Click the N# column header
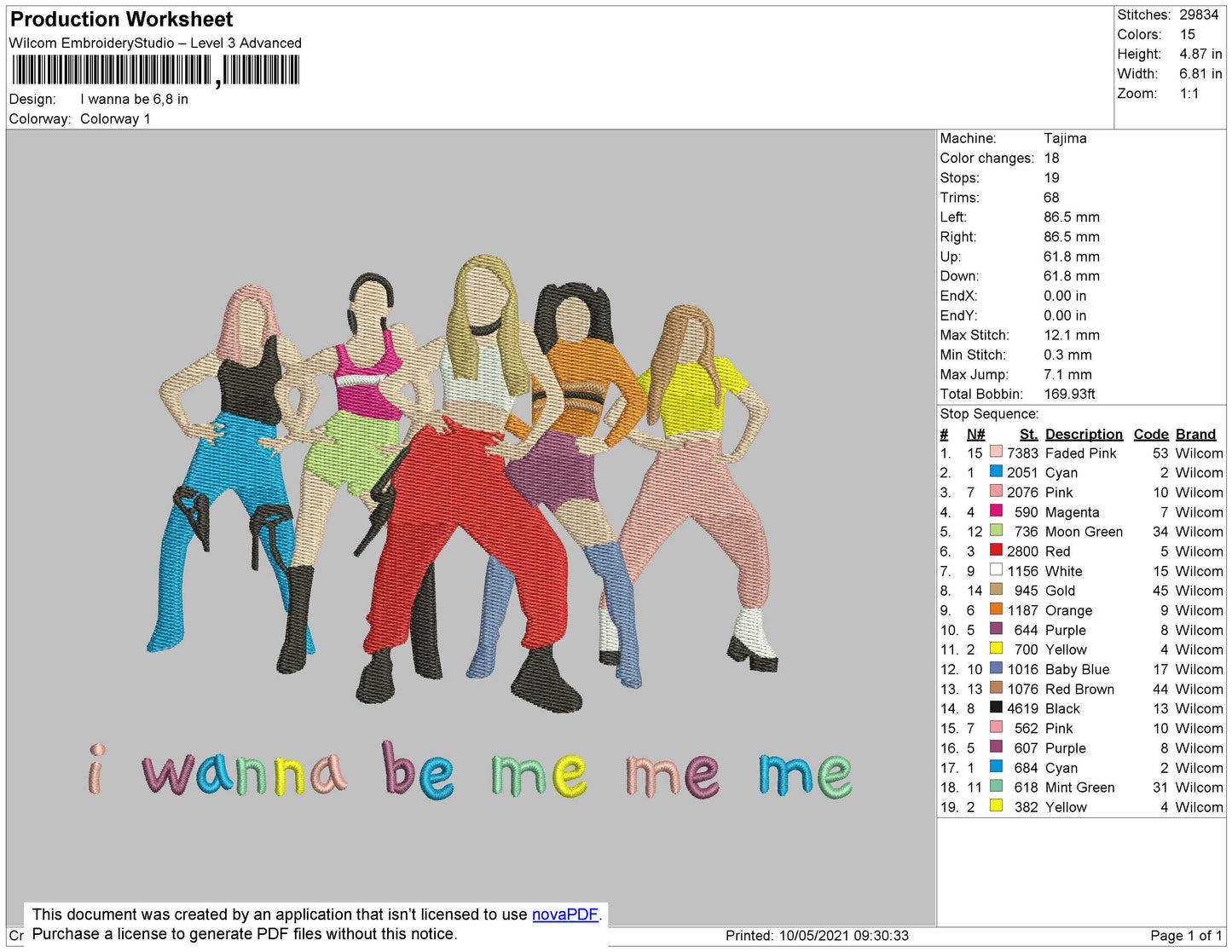1232x952 pixels. [x=975, y=434]
